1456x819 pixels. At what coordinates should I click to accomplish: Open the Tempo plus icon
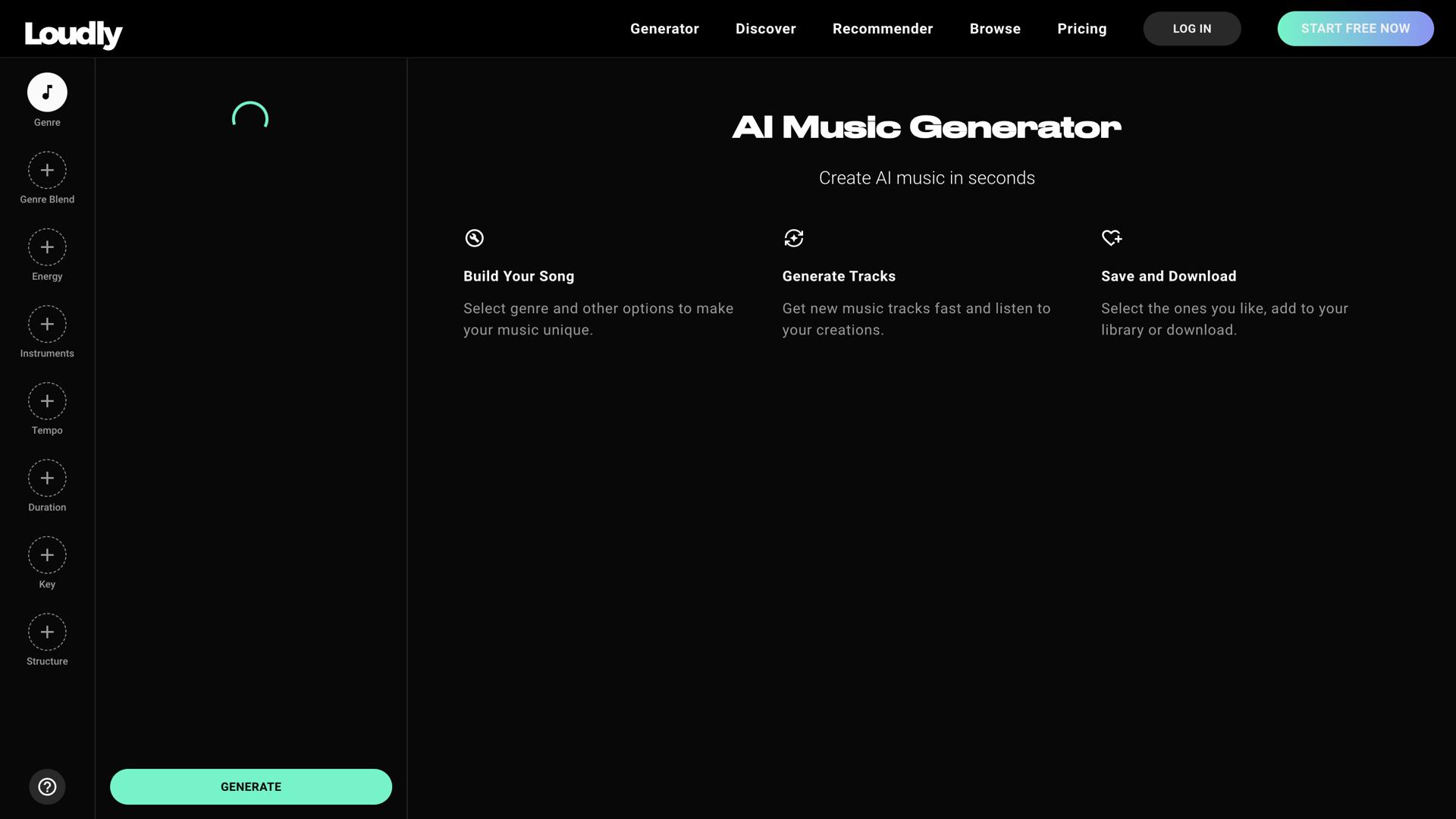click(47, 401)
